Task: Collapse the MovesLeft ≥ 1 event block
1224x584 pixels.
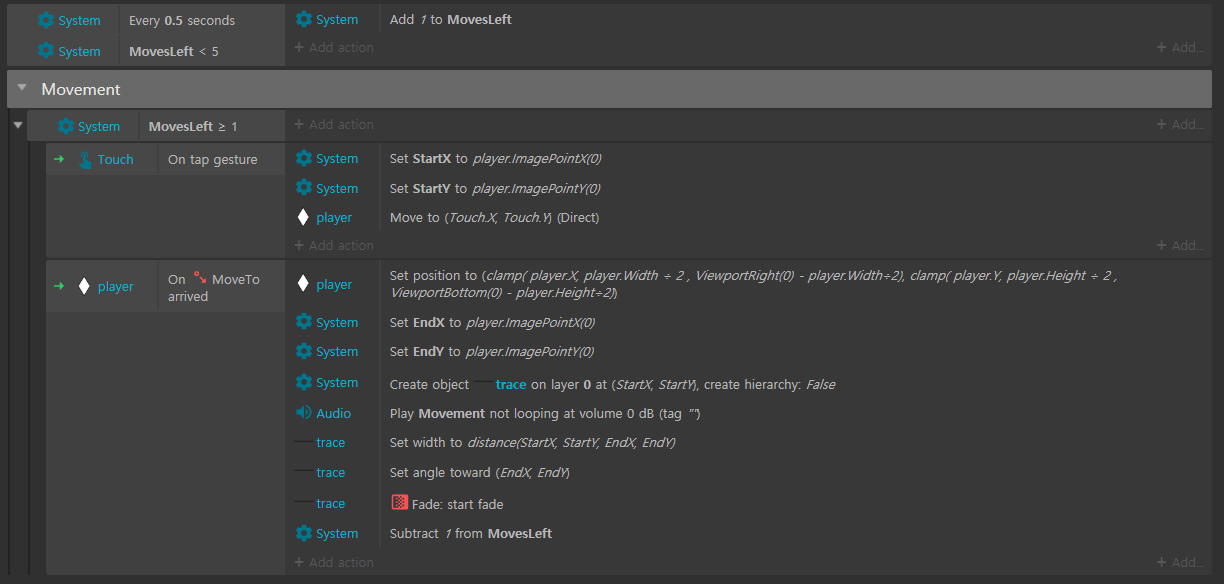Action: coord(17,126)
